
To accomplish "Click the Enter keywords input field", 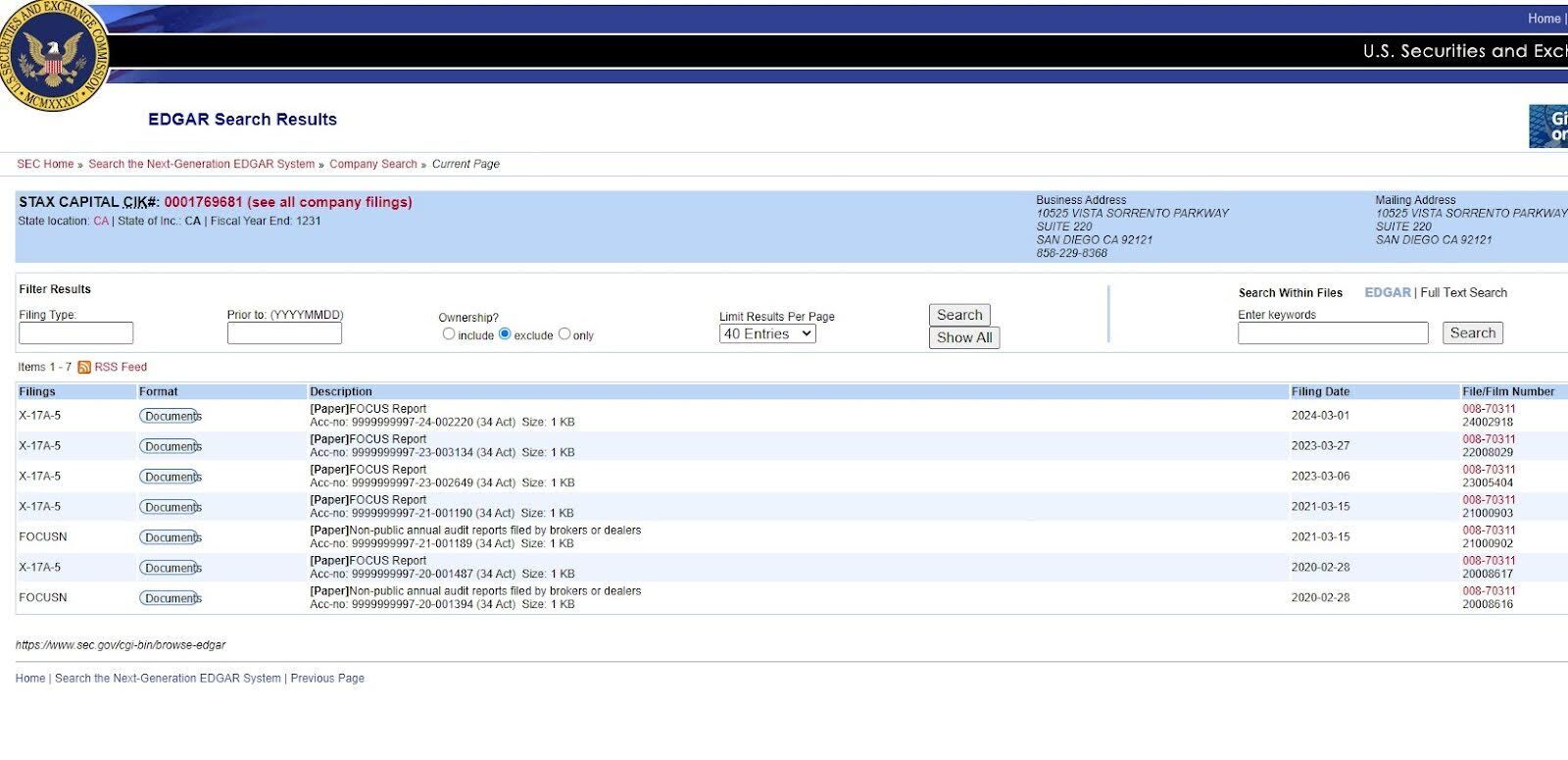I will (1333, 333).
